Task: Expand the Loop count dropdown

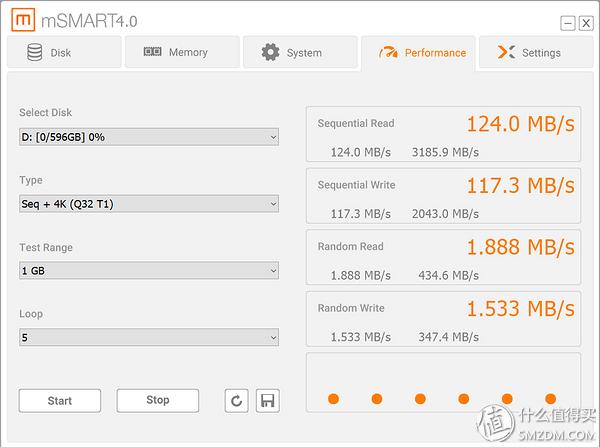Action: click(149, 338)
